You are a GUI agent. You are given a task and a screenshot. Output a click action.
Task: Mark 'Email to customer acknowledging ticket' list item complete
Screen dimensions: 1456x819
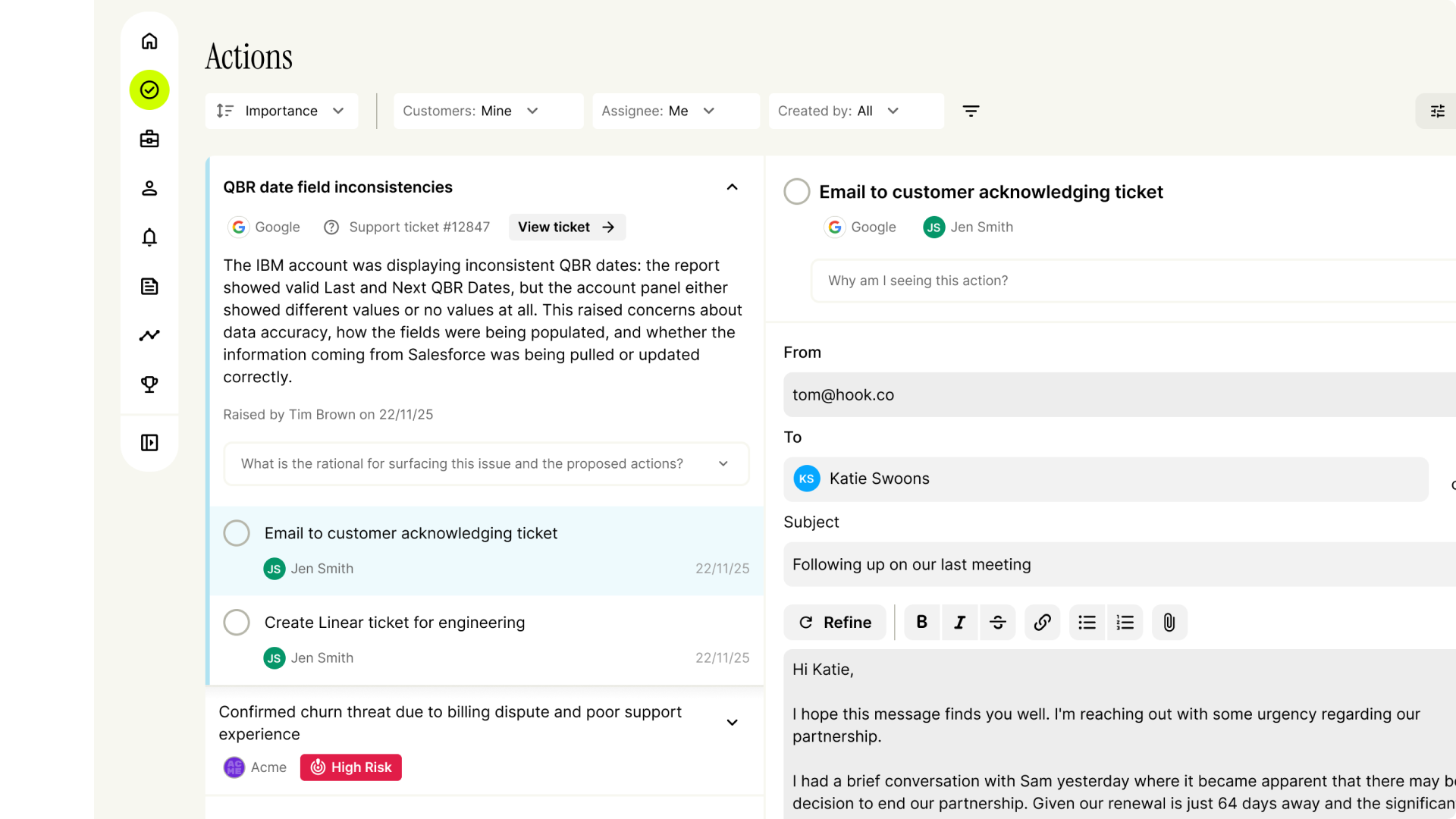(237, 533)
